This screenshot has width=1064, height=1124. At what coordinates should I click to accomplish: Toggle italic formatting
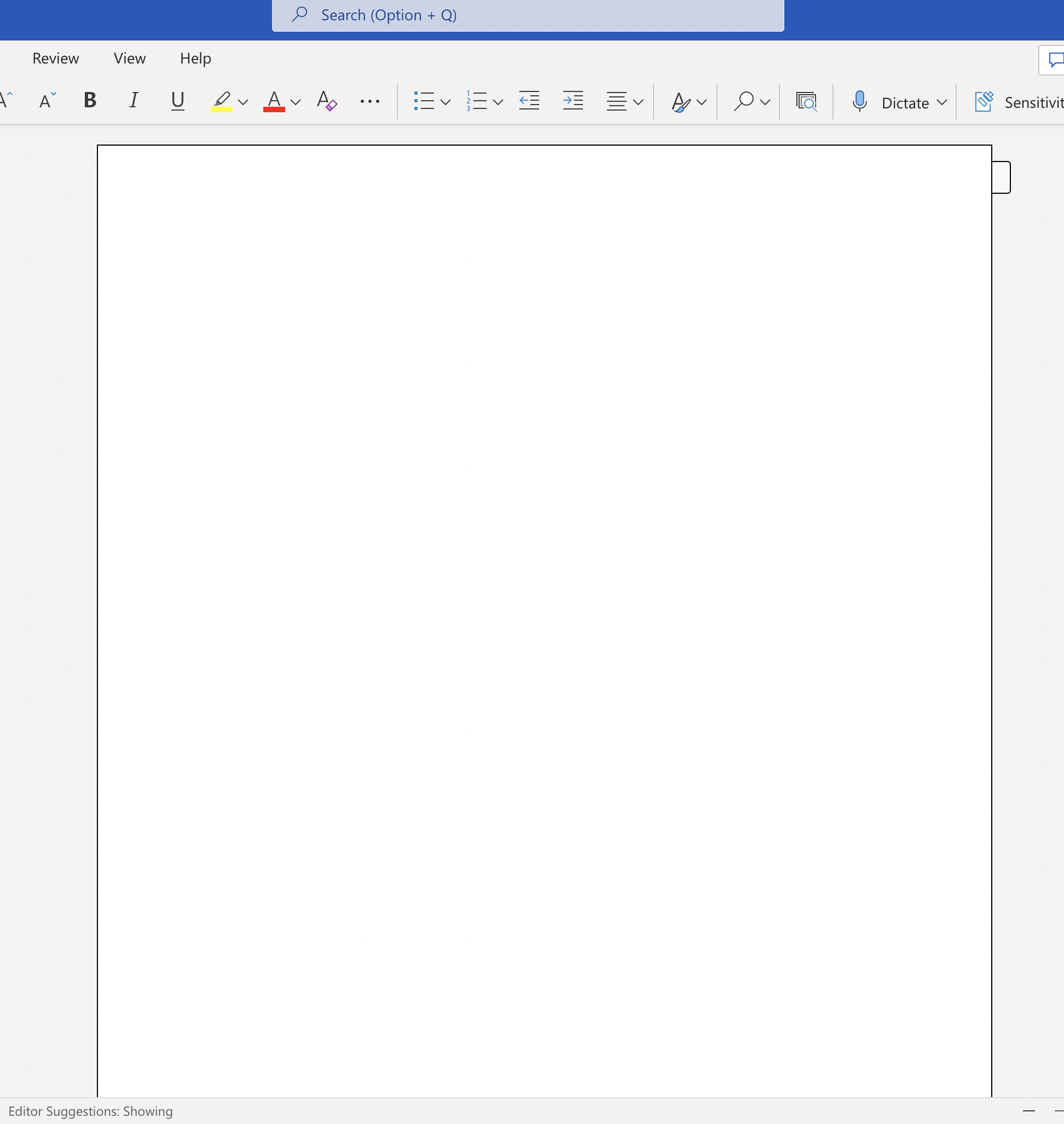(134, 100)
